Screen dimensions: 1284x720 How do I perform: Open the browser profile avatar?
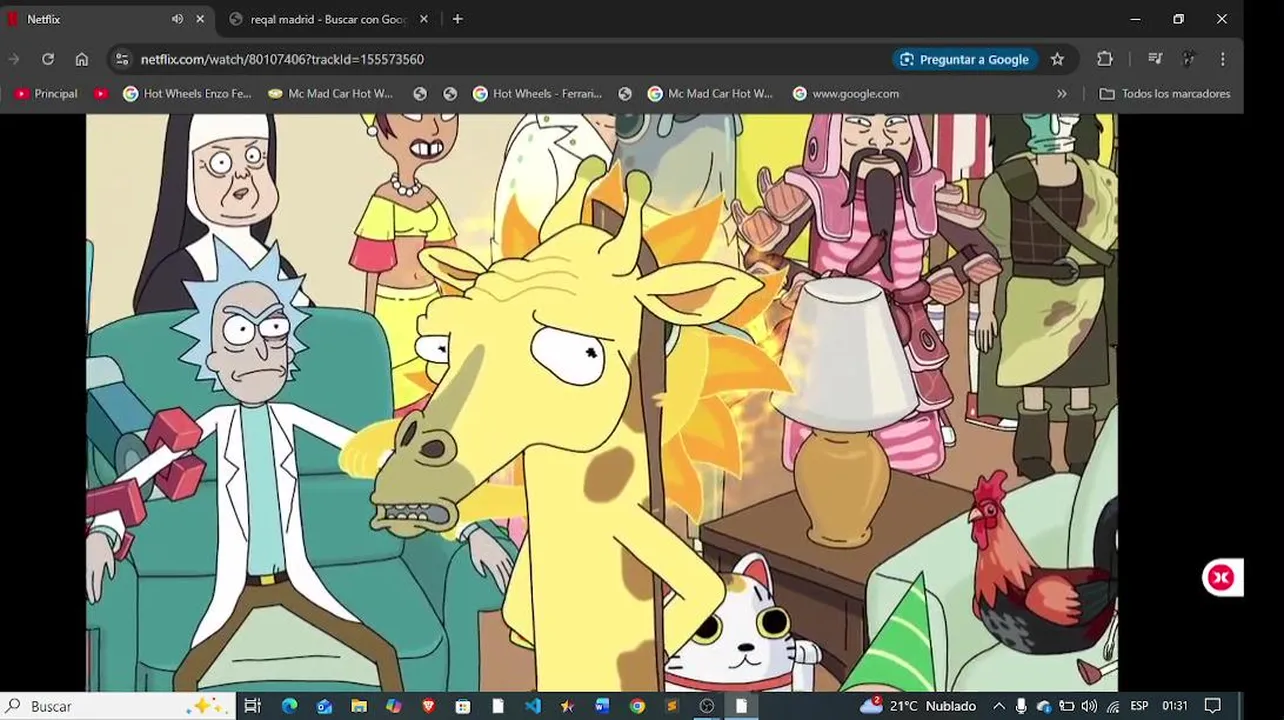(x=1189, y=59)
